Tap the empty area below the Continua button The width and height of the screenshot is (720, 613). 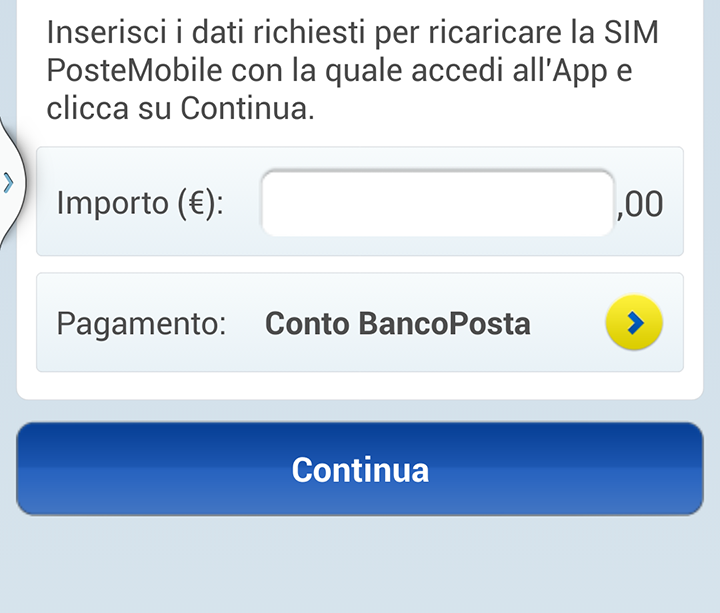point(360,565)
